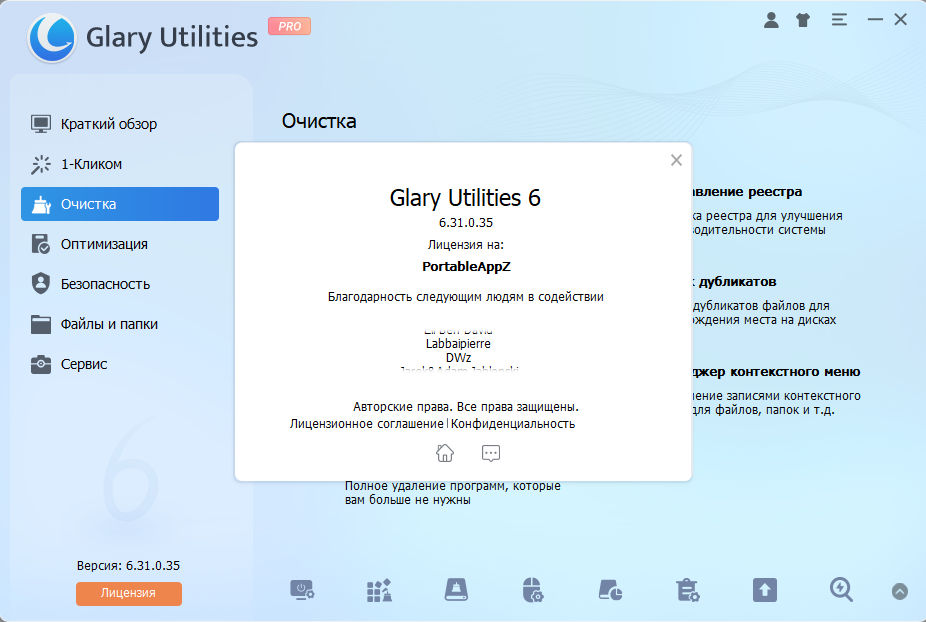Click the Labbaipierre contributor name
This screenshot has width=926, height=622.
point(458,344)
